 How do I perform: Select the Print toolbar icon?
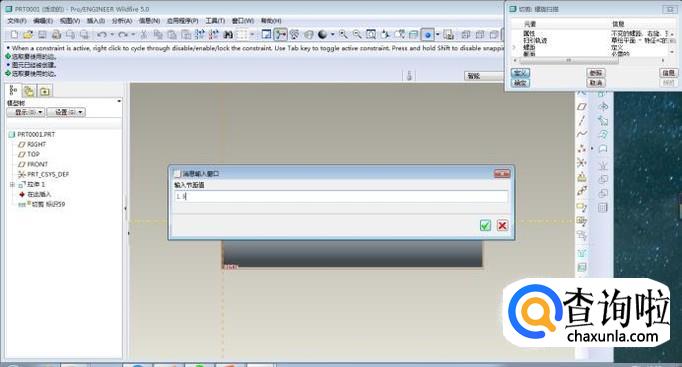click(56, 34)
